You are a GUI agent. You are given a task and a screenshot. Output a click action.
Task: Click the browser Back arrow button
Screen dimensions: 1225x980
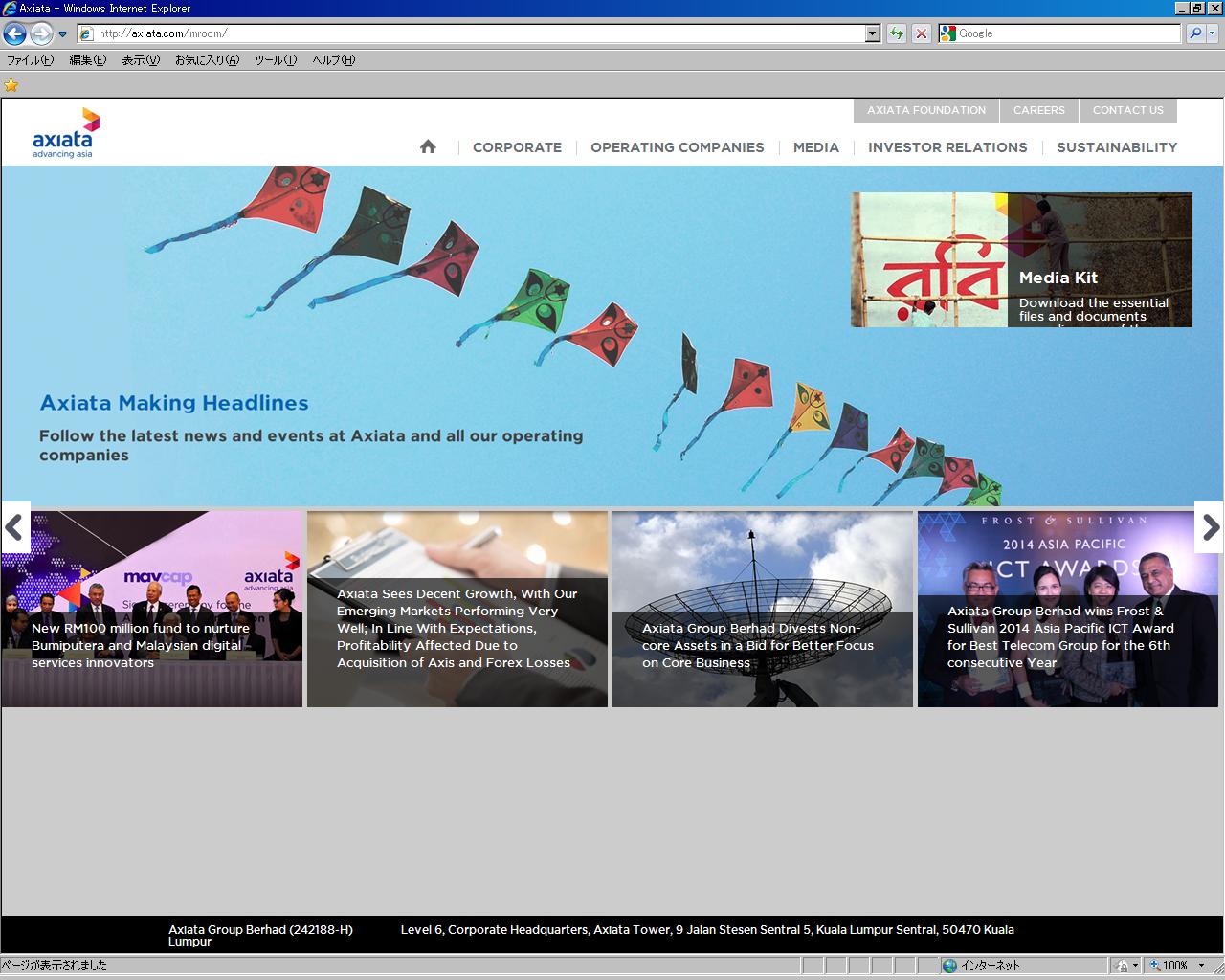(14, 33)
